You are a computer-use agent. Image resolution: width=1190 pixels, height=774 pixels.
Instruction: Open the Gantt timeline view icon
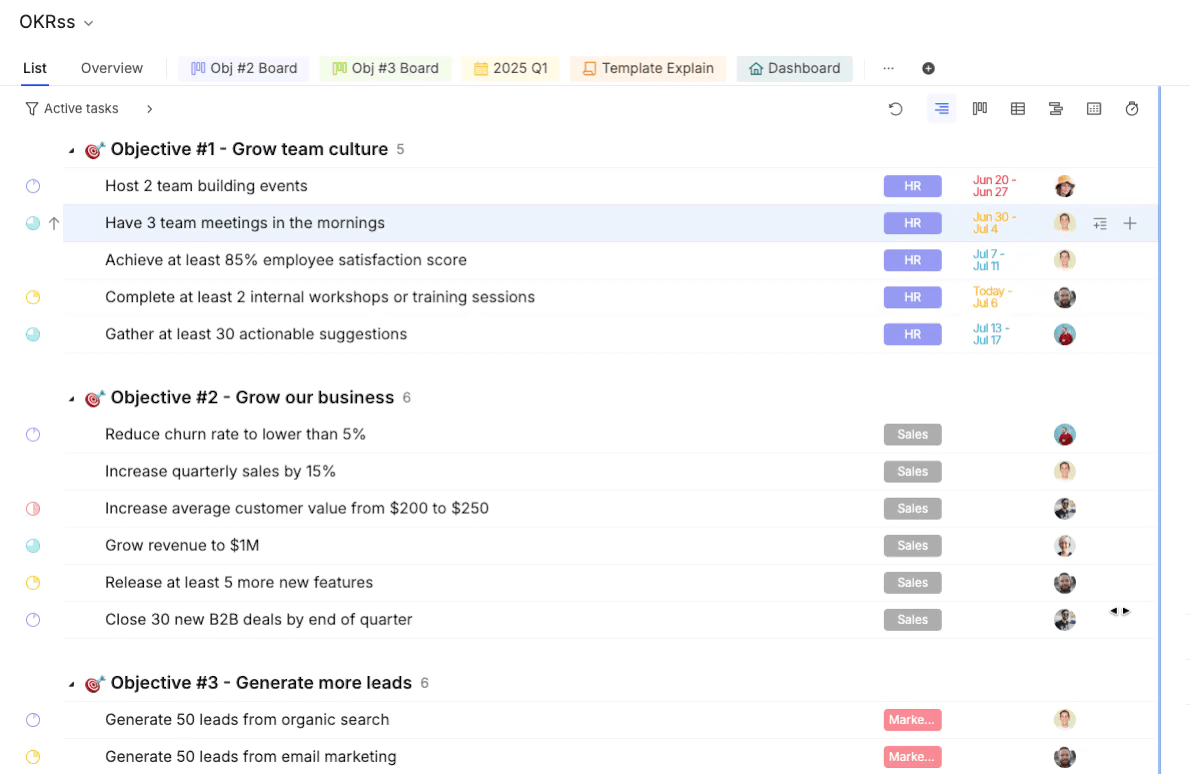(1056, 109)
